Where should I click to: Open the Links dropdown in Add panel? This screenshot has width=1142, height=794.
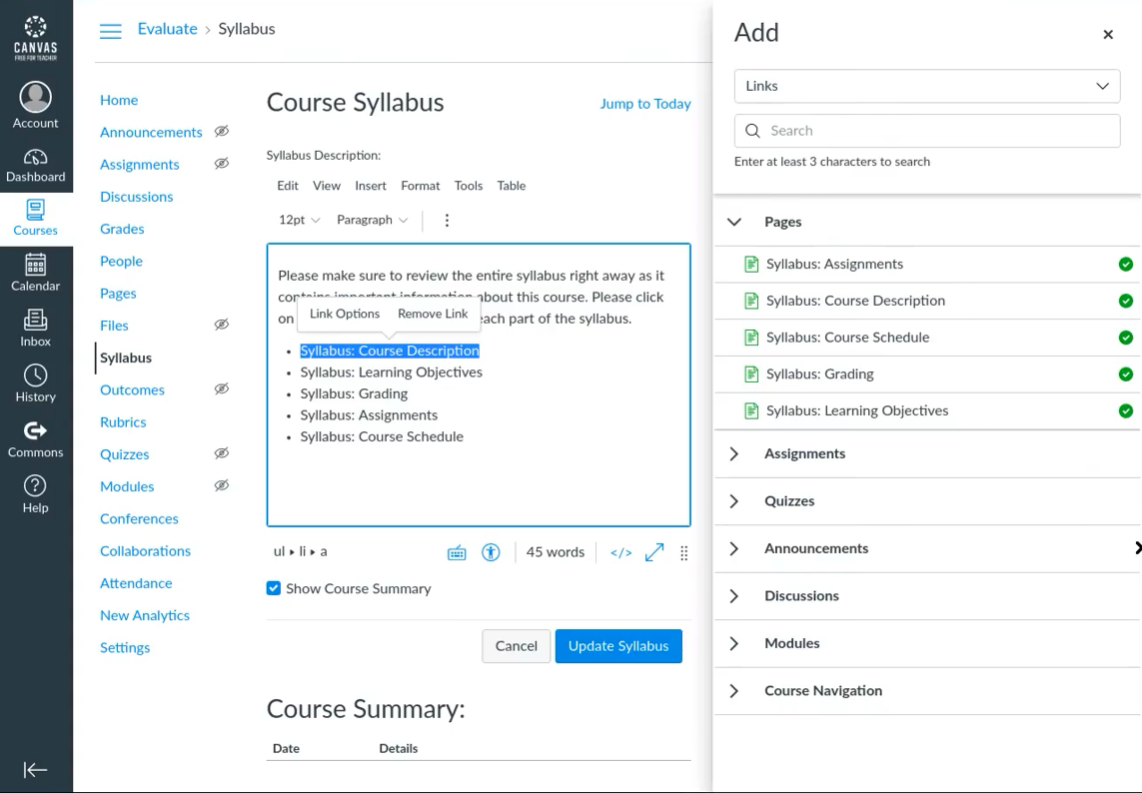click(x=927, y=86)
